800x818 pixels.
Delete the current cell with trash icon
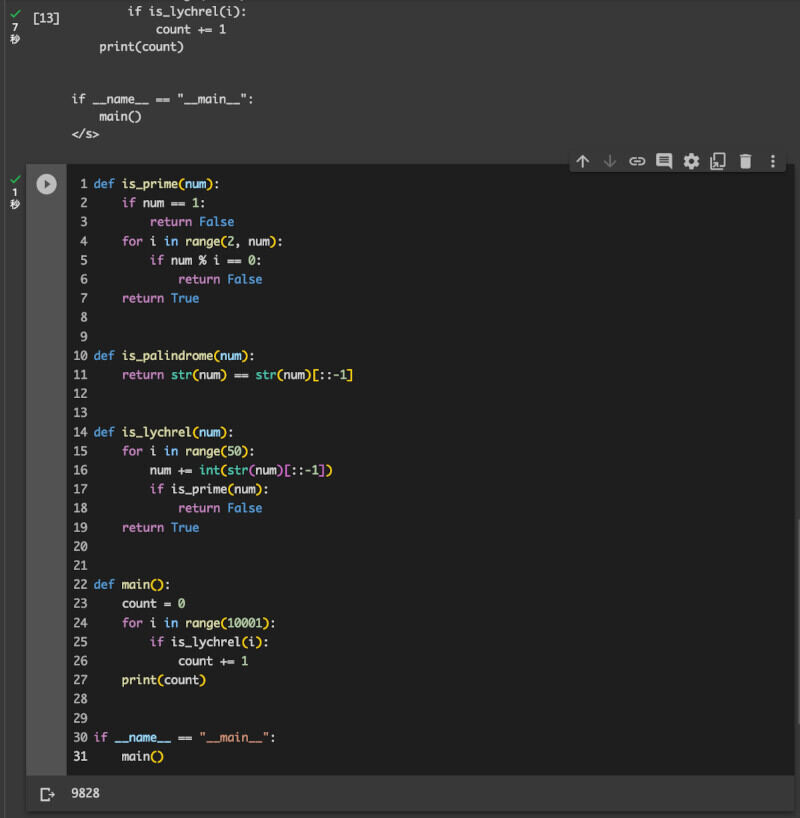click(x=745, y=161)
